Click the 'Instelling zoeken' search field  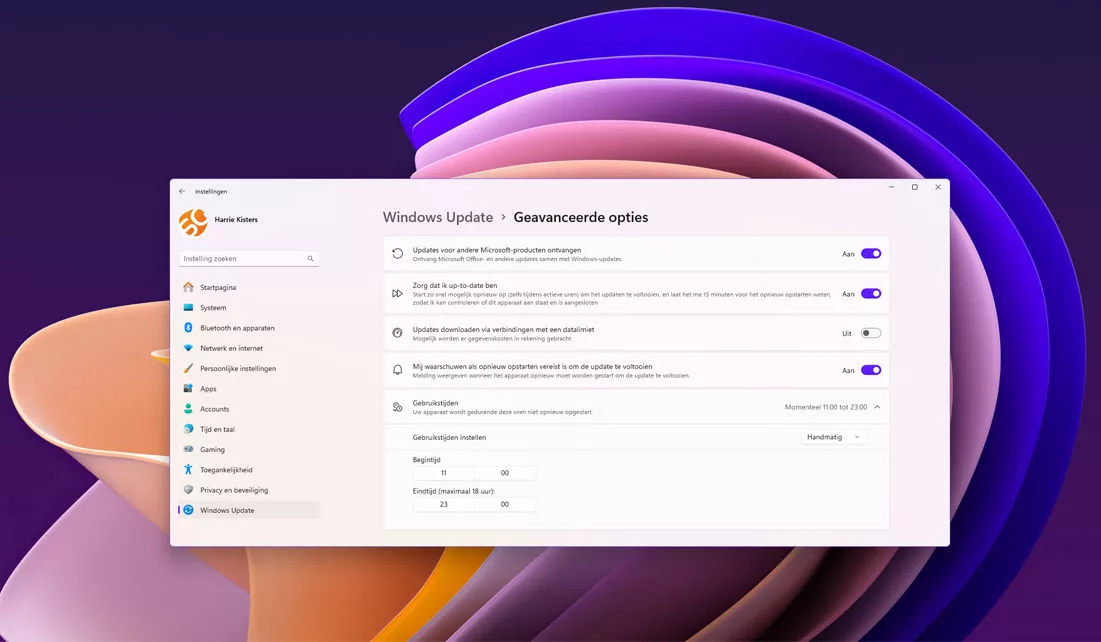click(249, 258)
